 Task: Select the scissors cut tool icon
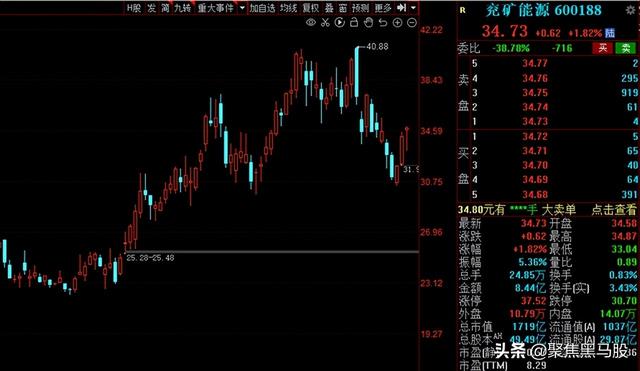(325, 23)
